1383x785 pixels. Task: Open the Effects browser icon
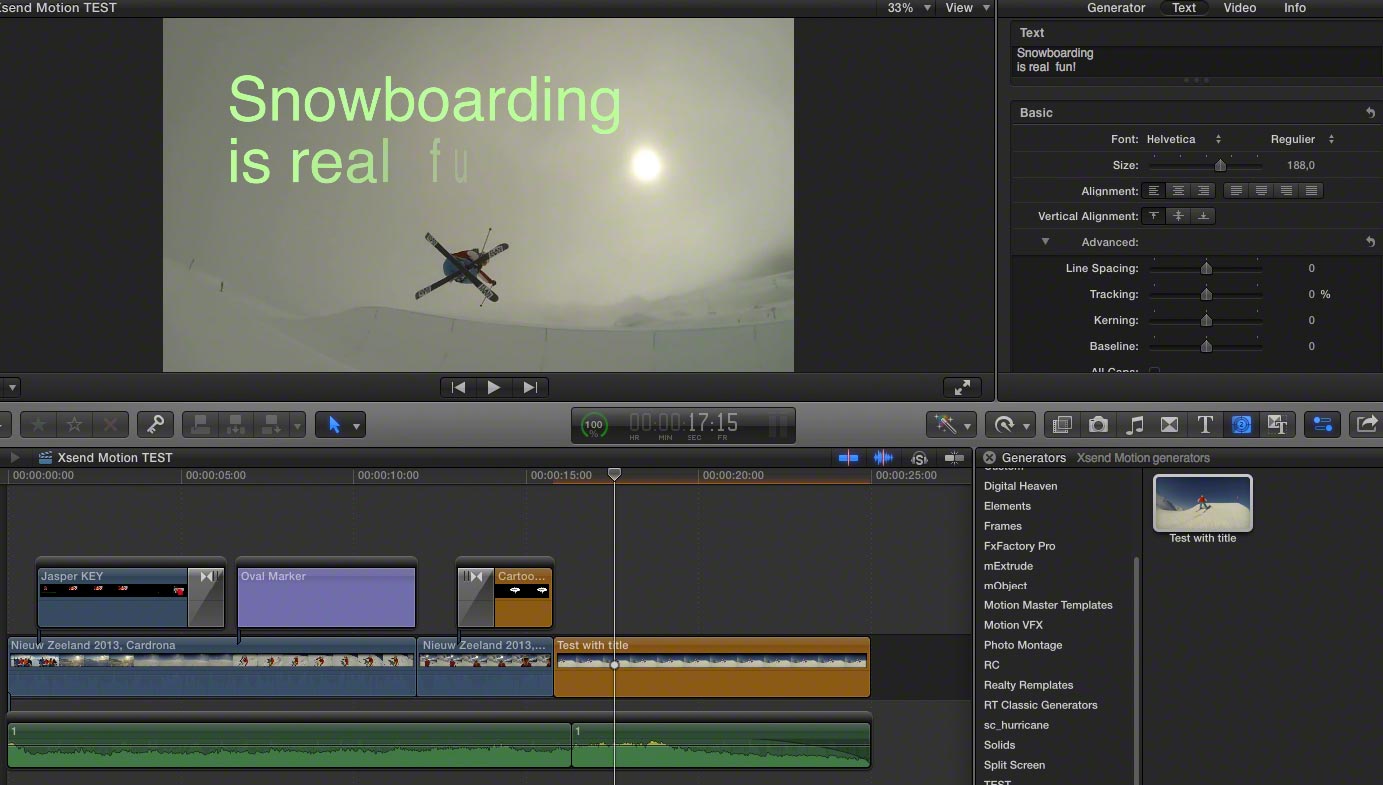[x=1062, y=425]
